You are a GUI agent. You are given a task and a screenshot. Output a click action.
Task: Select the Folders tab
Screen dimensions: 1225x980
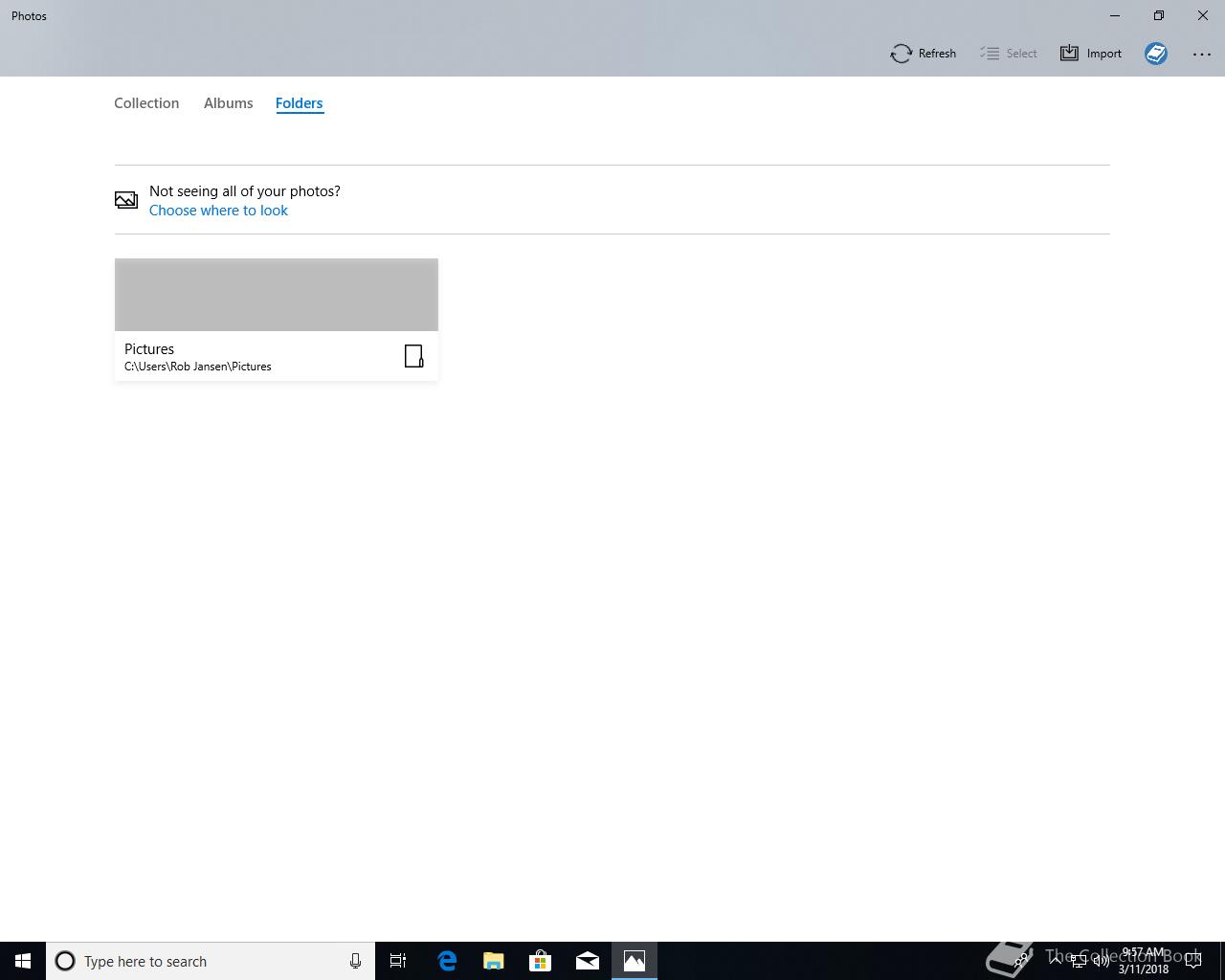pos(299,103)
